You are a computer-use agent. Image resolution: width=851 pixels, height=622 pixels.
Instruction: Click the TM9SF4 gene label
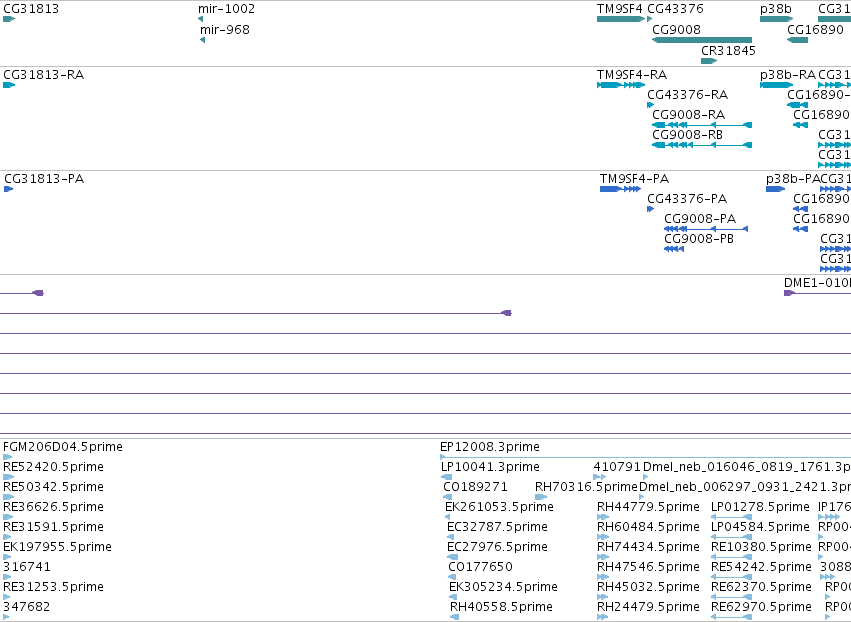[619, 9]
